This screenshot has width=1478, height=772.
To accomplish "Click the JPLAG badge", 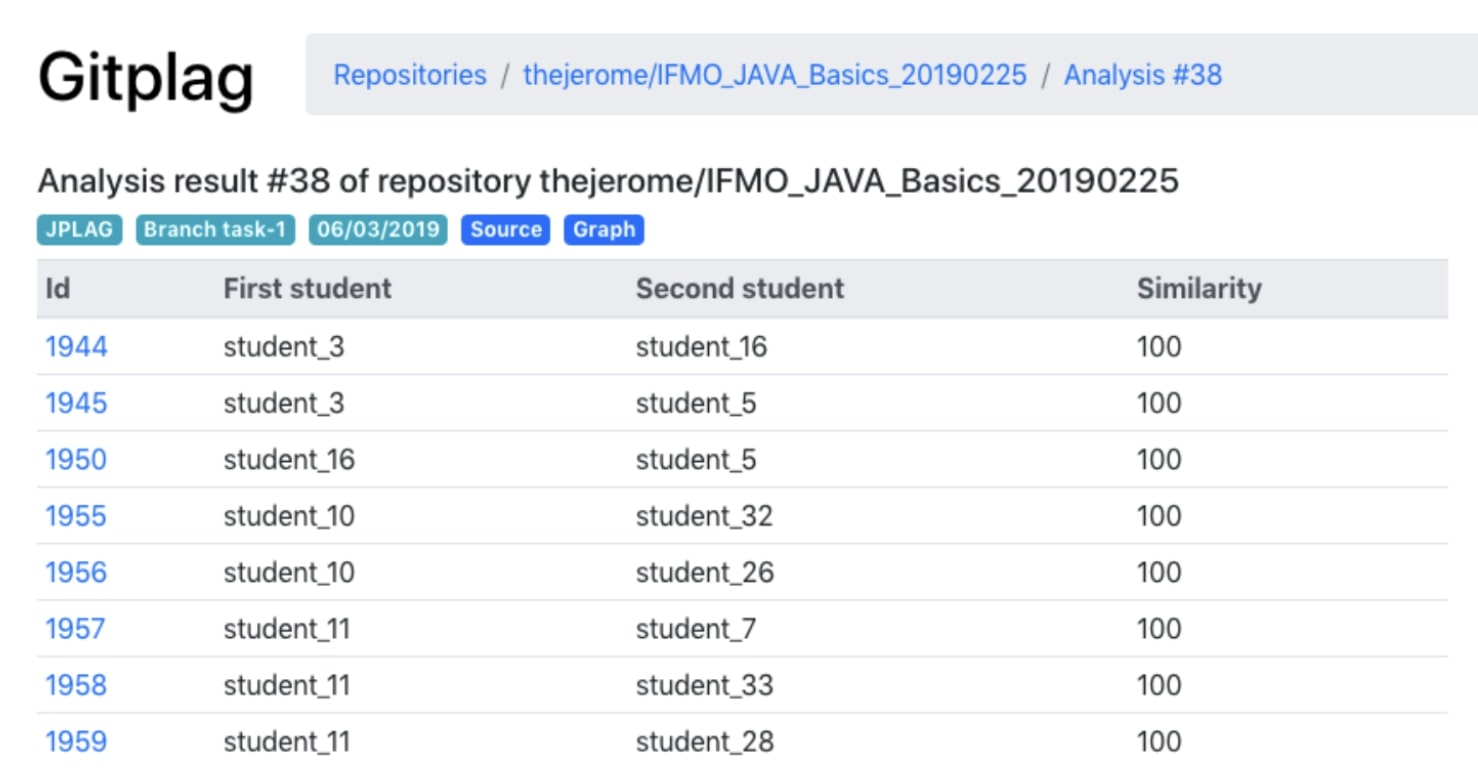I will [80, 229].
